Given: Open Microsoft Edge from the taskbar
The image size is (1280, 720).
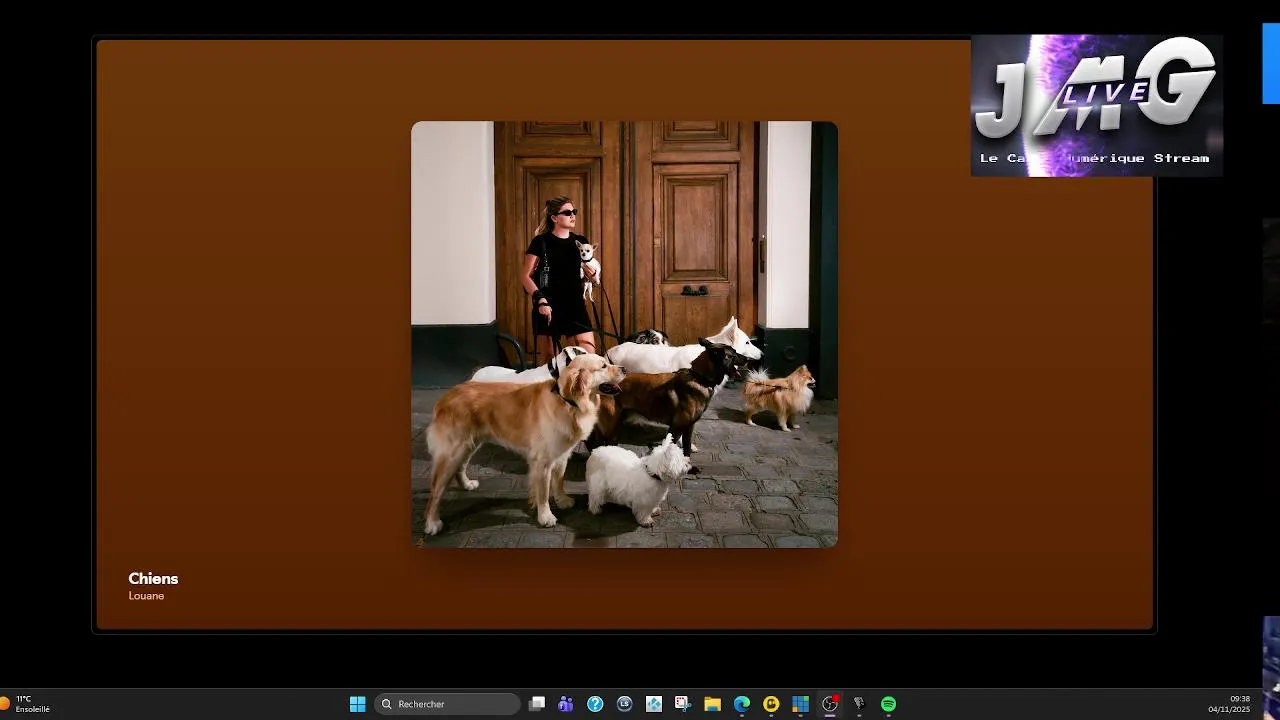Looking at the screenshot, I should pos(742,704).
